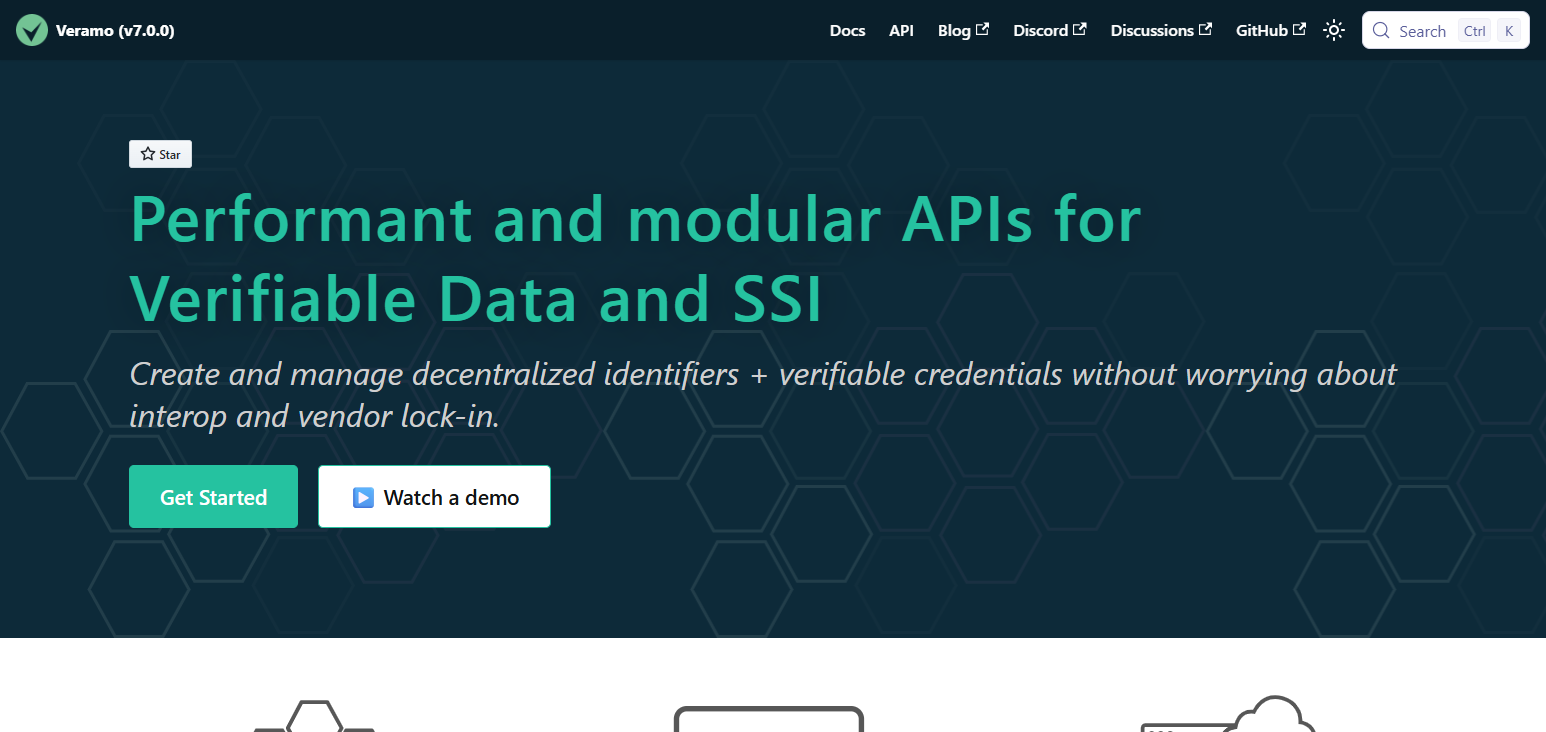Toggle dark and light mode sun icon
1546x732 pixels.
pyautogui.click(x=1334, y=30)
